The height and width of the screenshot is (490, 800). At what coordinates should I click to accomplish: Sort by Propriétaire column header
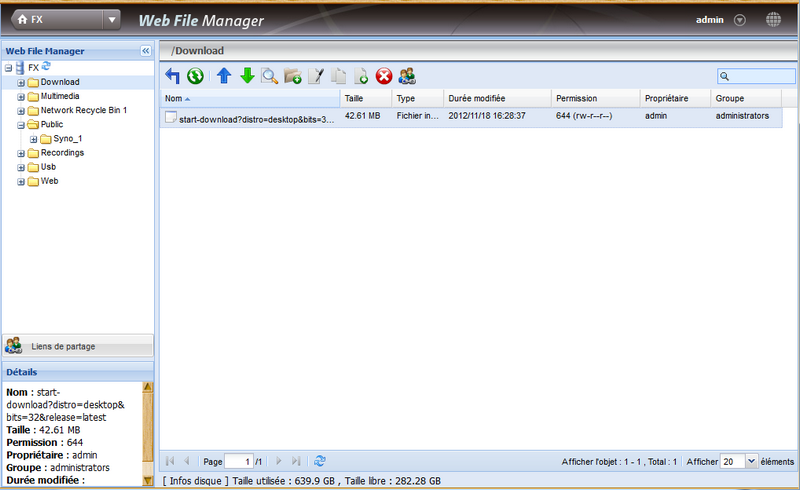pyautogui.click(x=676, y=99)
